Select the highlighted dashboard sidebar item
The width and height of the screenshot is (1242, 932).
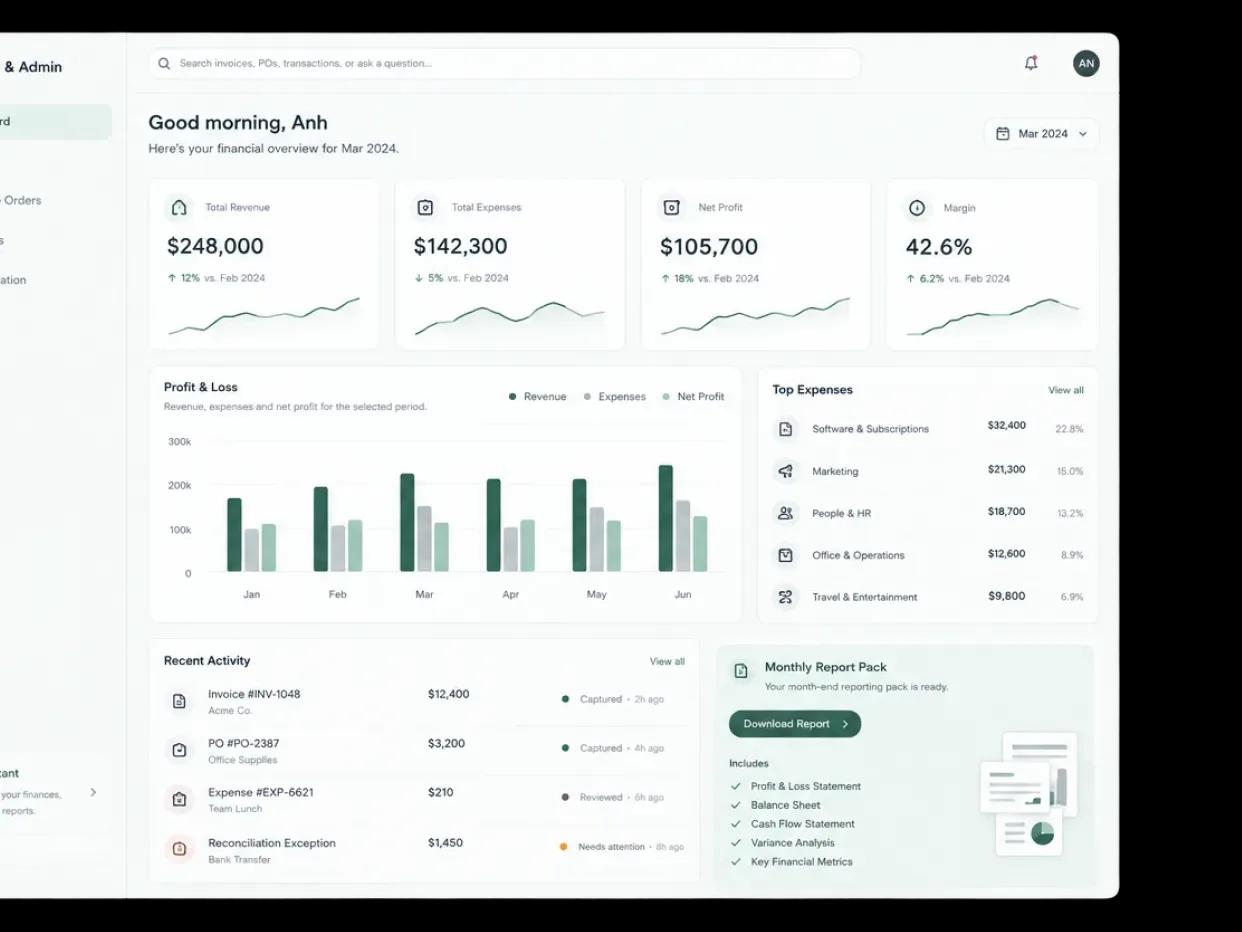point(55,122)
